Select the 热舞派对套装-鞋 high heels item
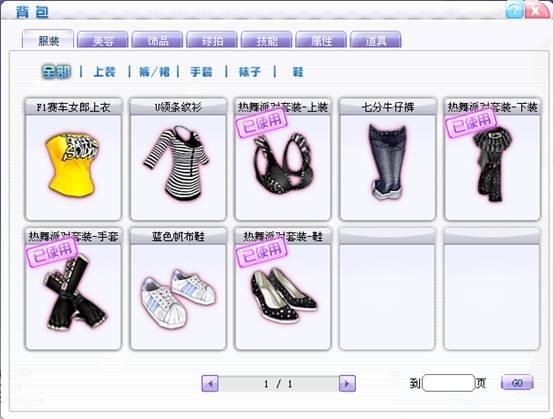553x419 pixels. pos(282,289)
